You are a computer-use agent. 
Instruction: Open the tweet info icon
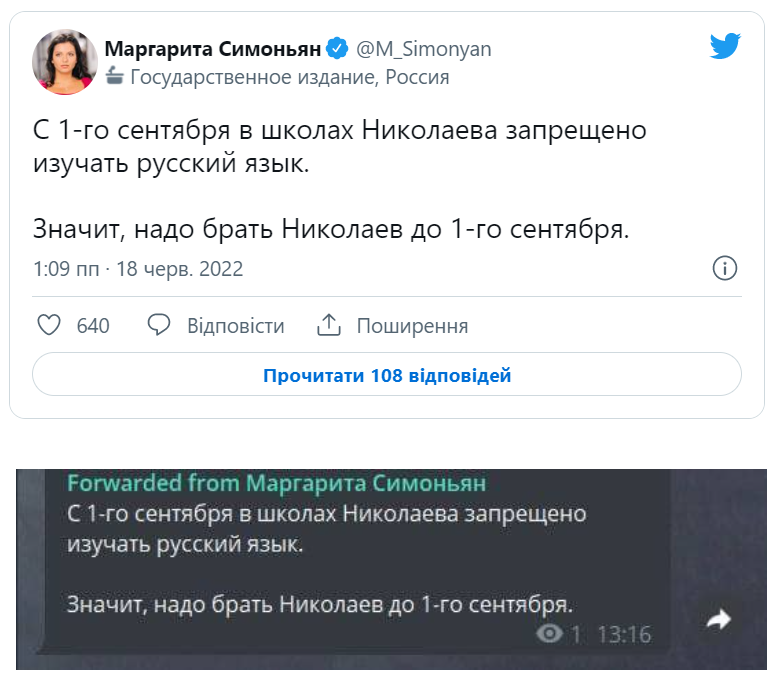tap(724, 268)
